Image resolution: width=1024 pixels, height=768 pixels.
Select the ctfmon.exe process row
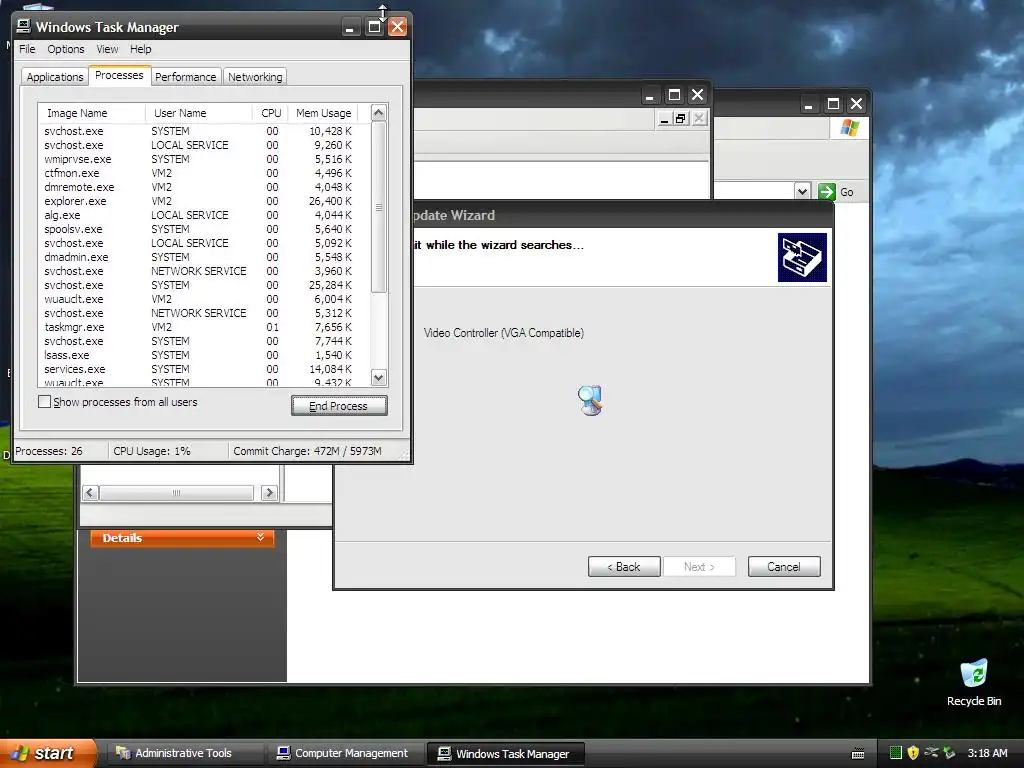point(202,173)
